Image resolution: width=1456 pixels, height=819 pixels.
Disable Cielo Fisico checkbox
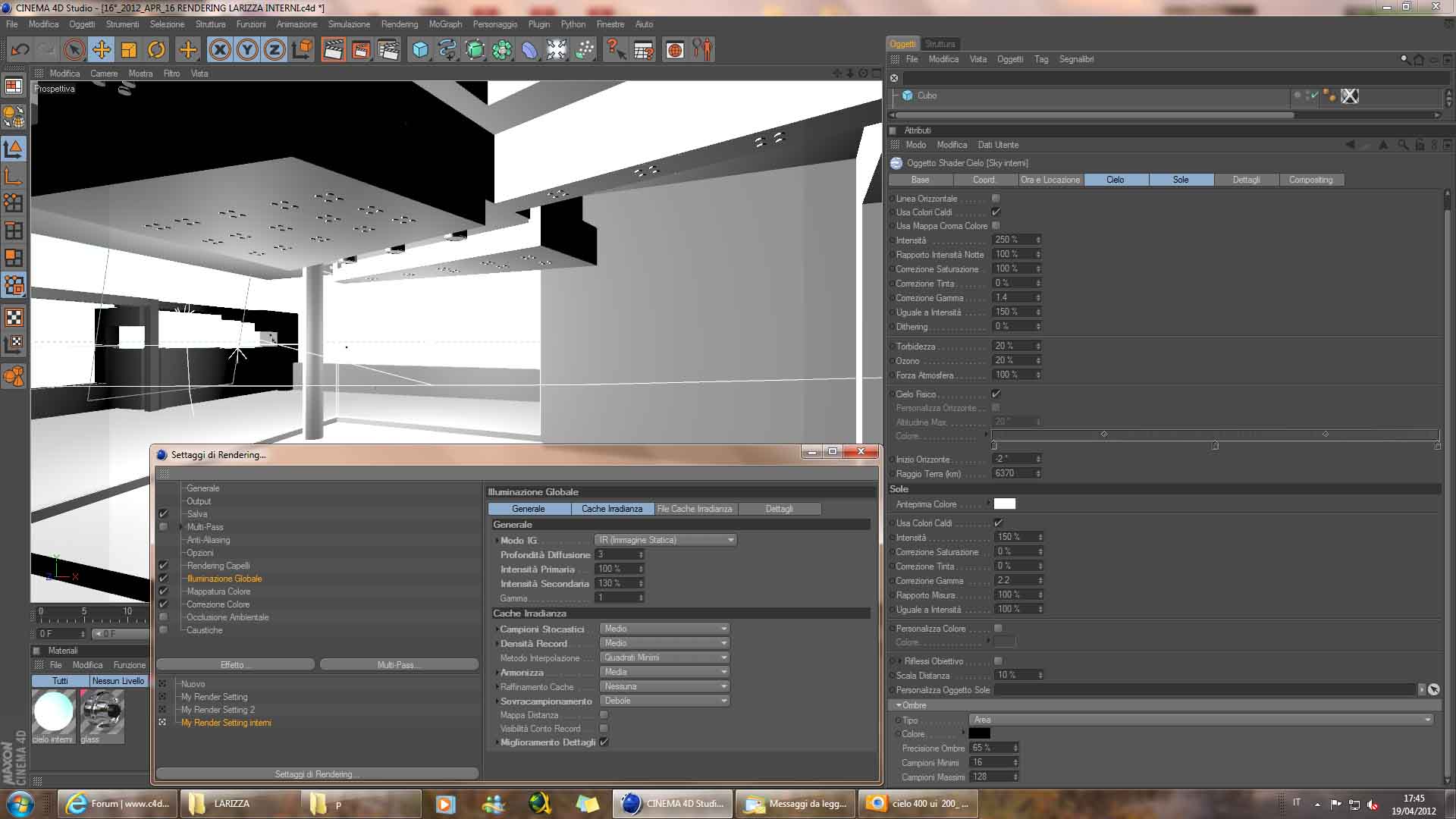(996, 394)
